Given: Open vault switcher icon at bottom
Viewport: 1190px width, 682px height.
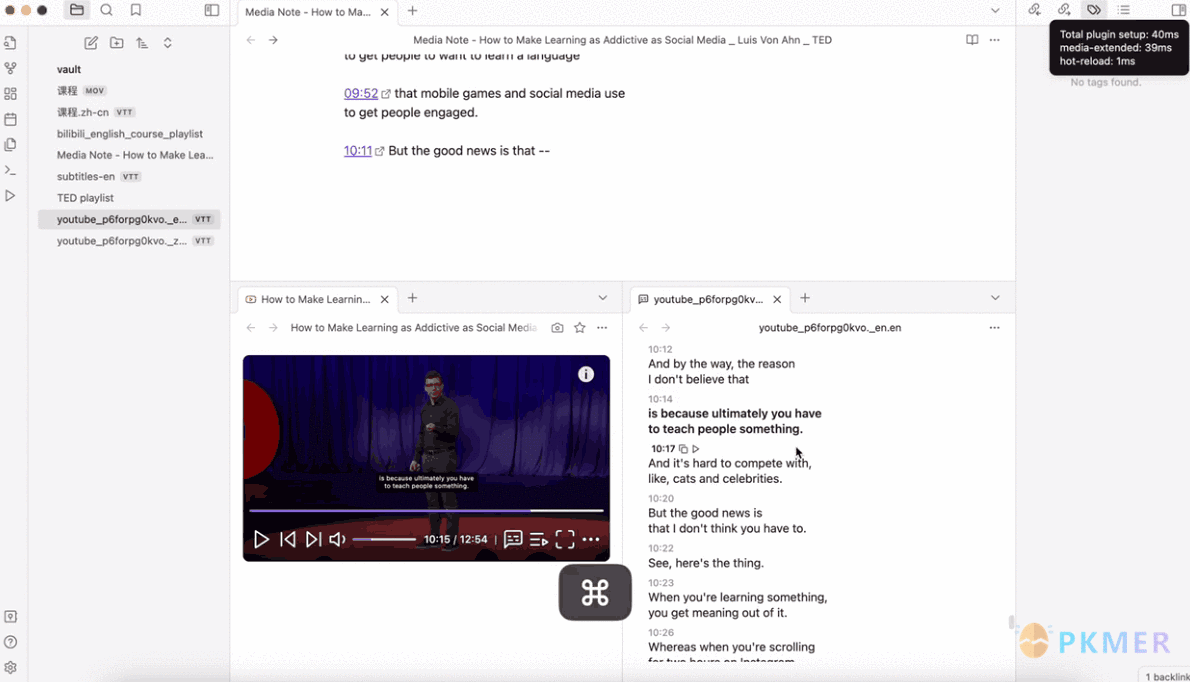Looking at the screenshot, I should click(11, 617).
